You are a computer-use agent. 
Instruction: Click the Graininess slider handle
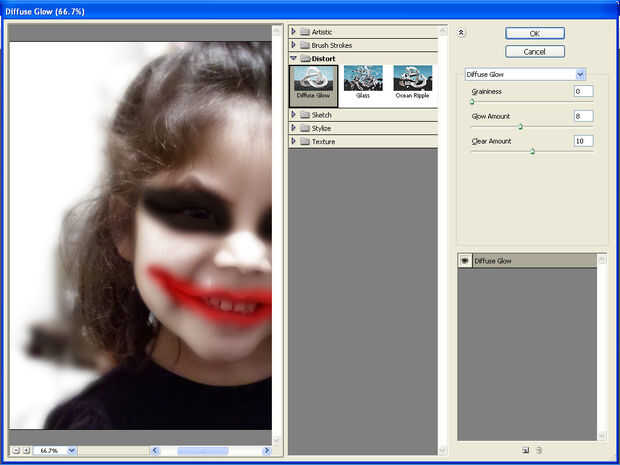point(472,102)
